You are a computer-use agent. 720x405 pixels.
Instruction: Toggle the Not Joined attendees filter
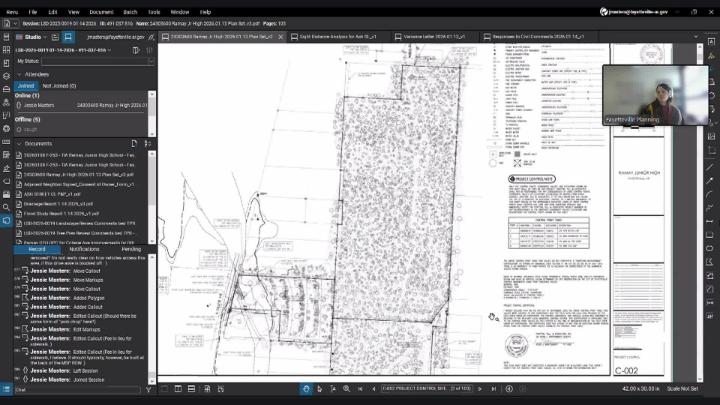coord(59,86)
